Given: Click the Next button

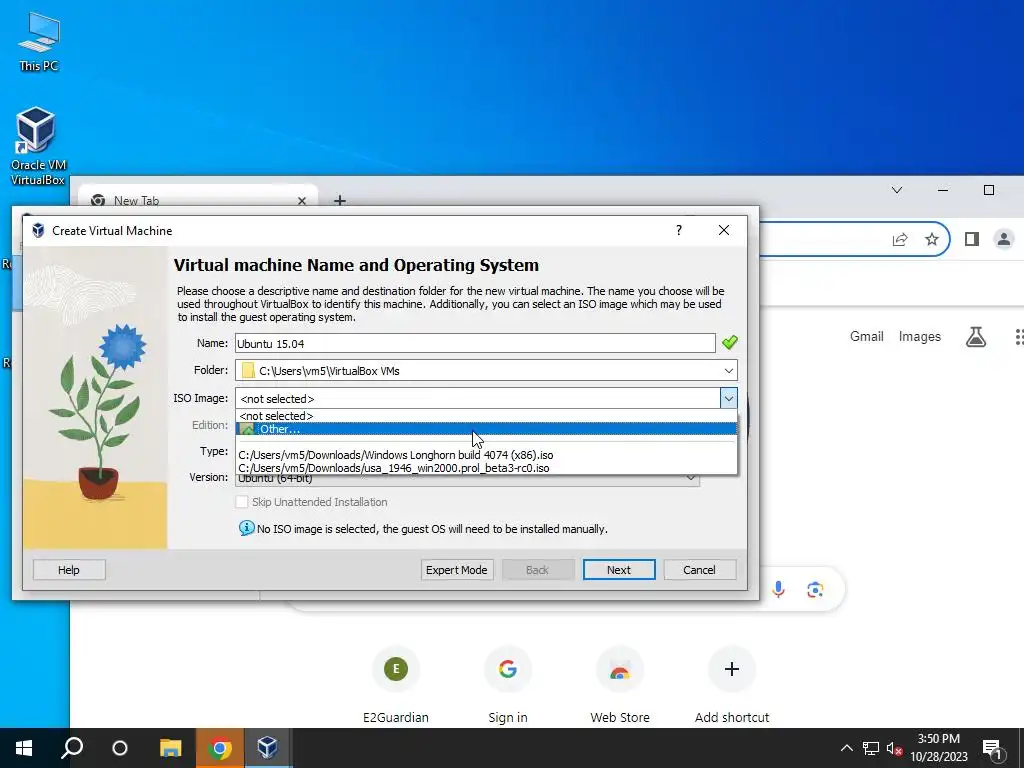Looking at the screenshot, I should 618,569.
